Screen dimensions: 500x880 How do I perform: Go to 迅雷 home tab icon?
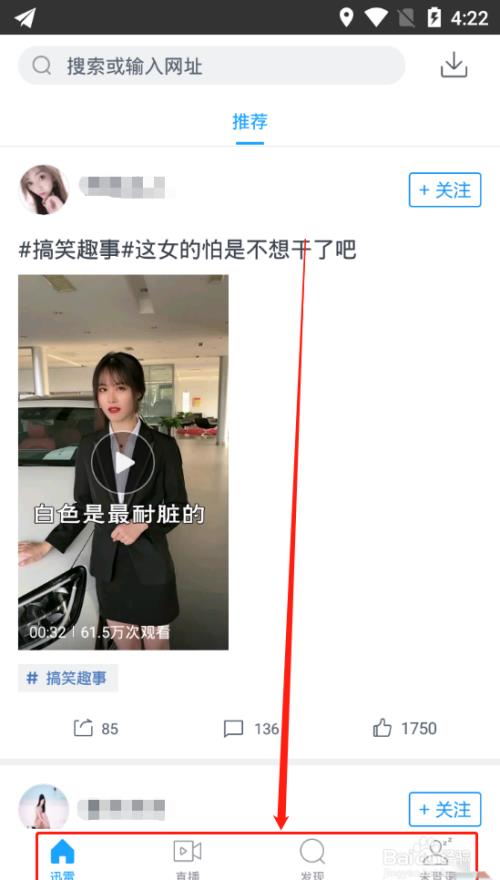click(62, 852)
